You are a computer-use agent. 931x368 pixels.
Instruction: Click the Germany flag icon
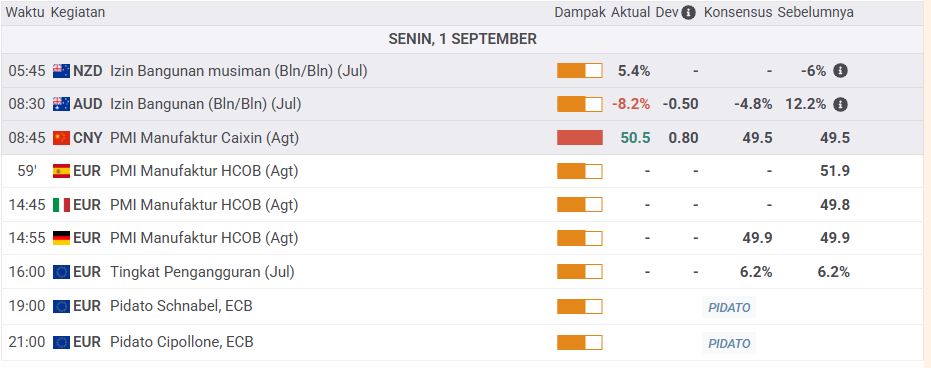62,238
